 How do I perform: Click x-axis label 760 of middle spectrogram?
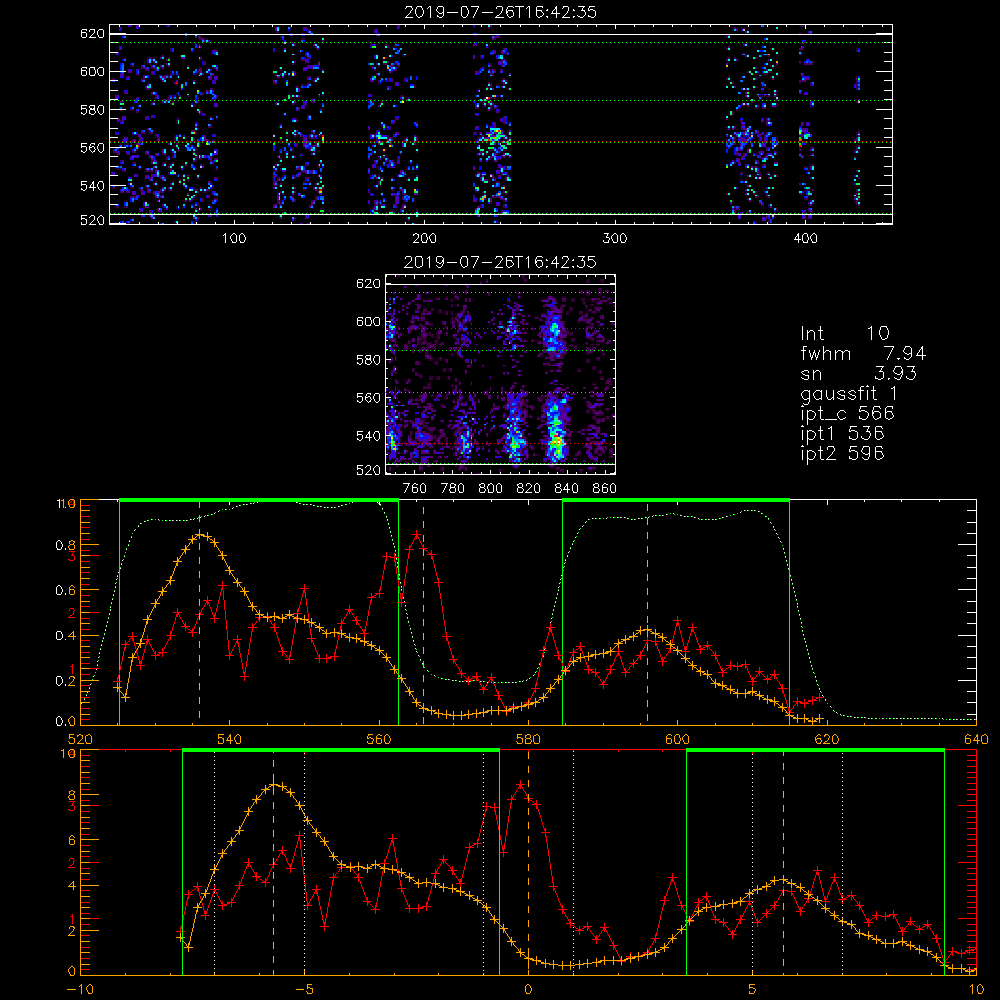[x=415, y=489]
